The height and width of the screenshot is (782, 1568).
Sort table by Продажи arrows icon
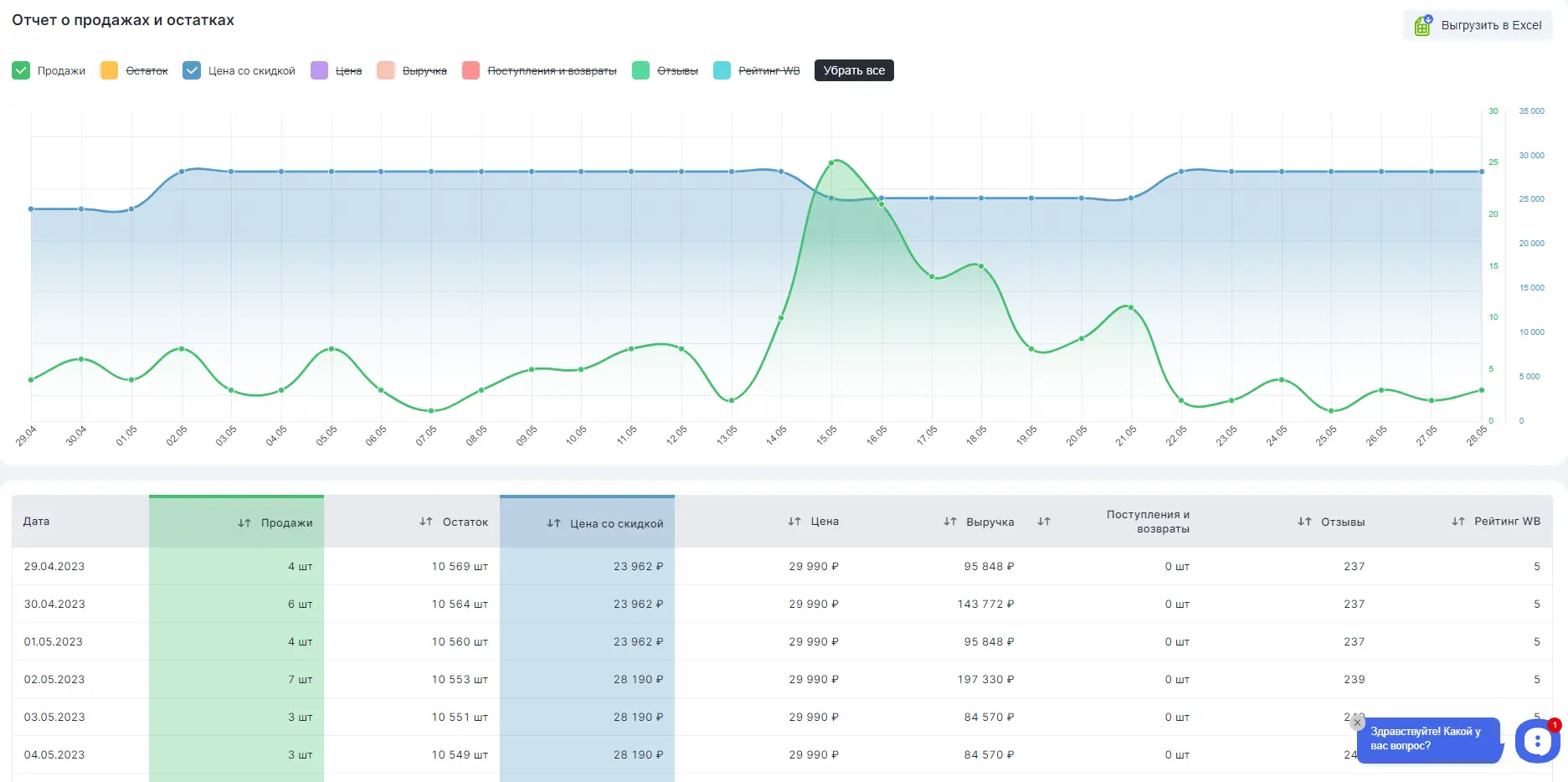pos(244,522)
